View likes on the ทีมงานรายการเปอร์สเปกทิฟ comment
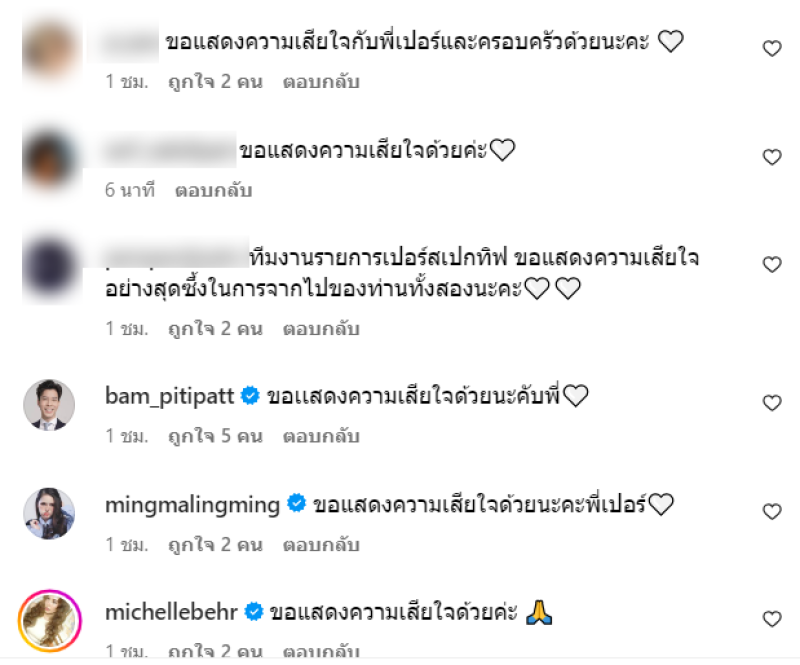Image resolution: width=800 pixels, height=665 pixels. [x=216, y=329]
